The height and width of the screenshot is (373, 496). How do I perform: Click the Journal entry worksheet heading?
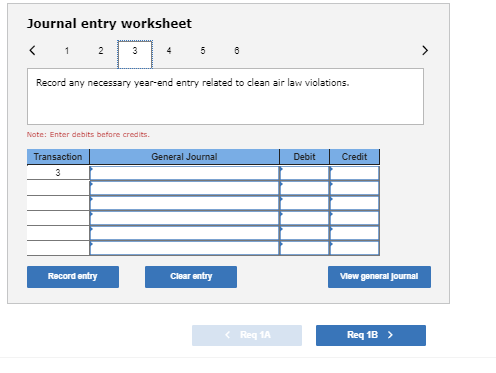point(109,24)
